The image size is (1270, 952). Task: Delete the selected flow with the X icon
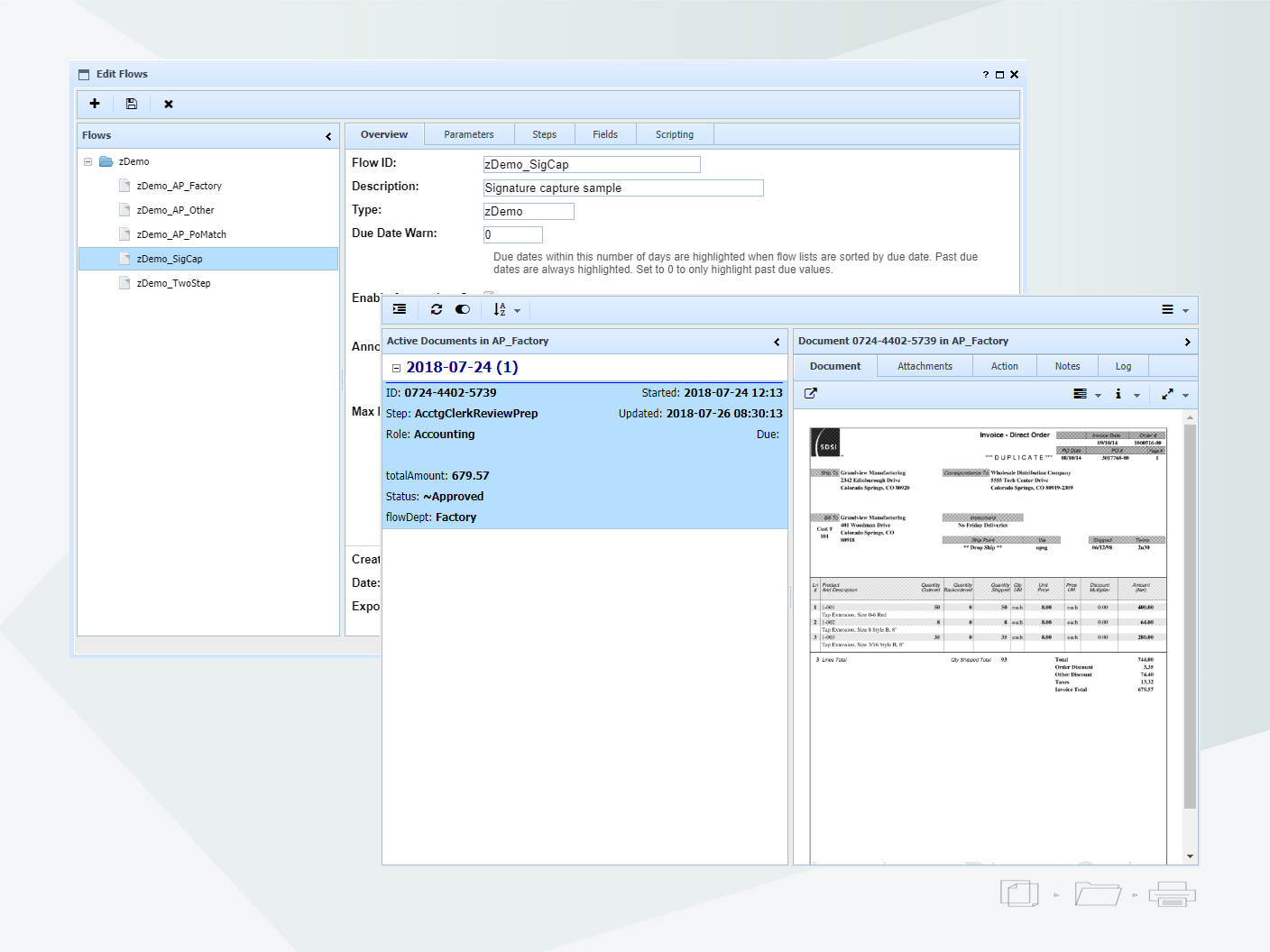tap(168, 104)
